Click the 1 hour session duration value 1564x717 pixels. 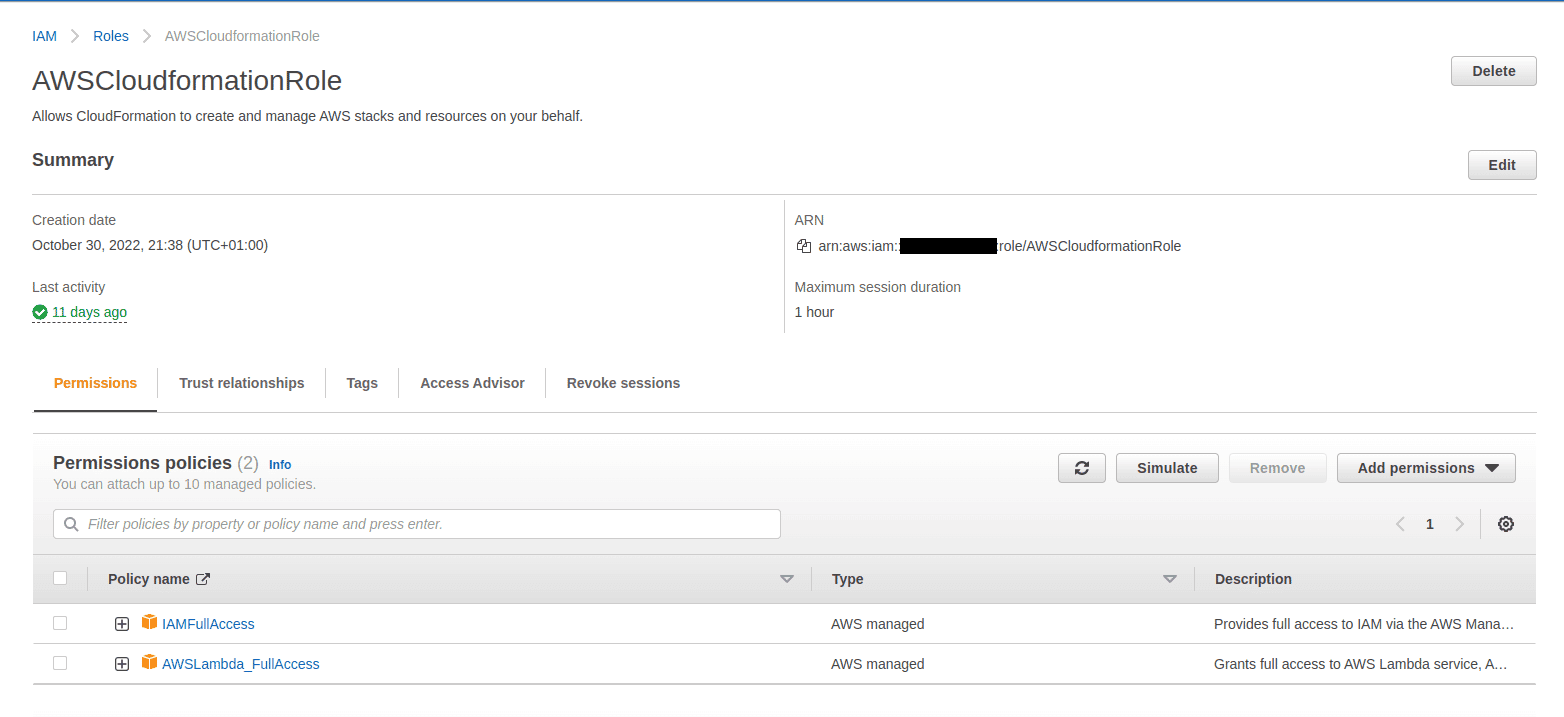814,312
